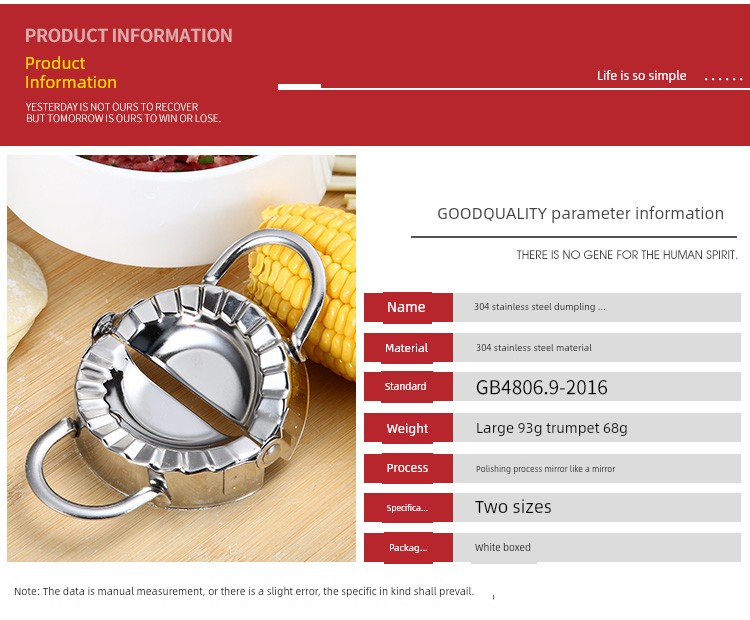This screenshot has width=750, height=620.
Task: Click the red Process label
Action: pos(407,468)
